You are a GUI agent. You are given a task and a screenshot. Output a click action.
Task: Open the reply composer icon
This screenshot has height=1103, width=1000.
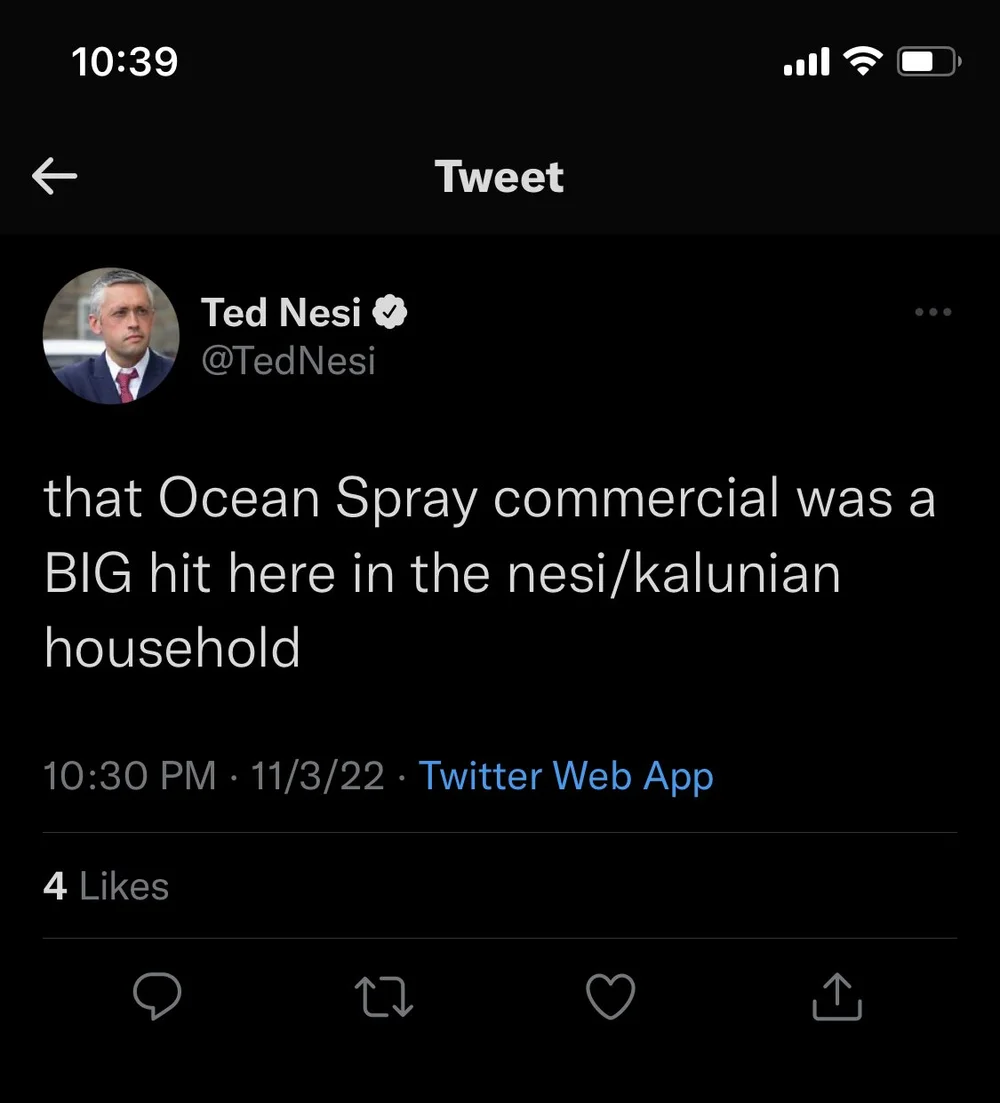(157, 996)
